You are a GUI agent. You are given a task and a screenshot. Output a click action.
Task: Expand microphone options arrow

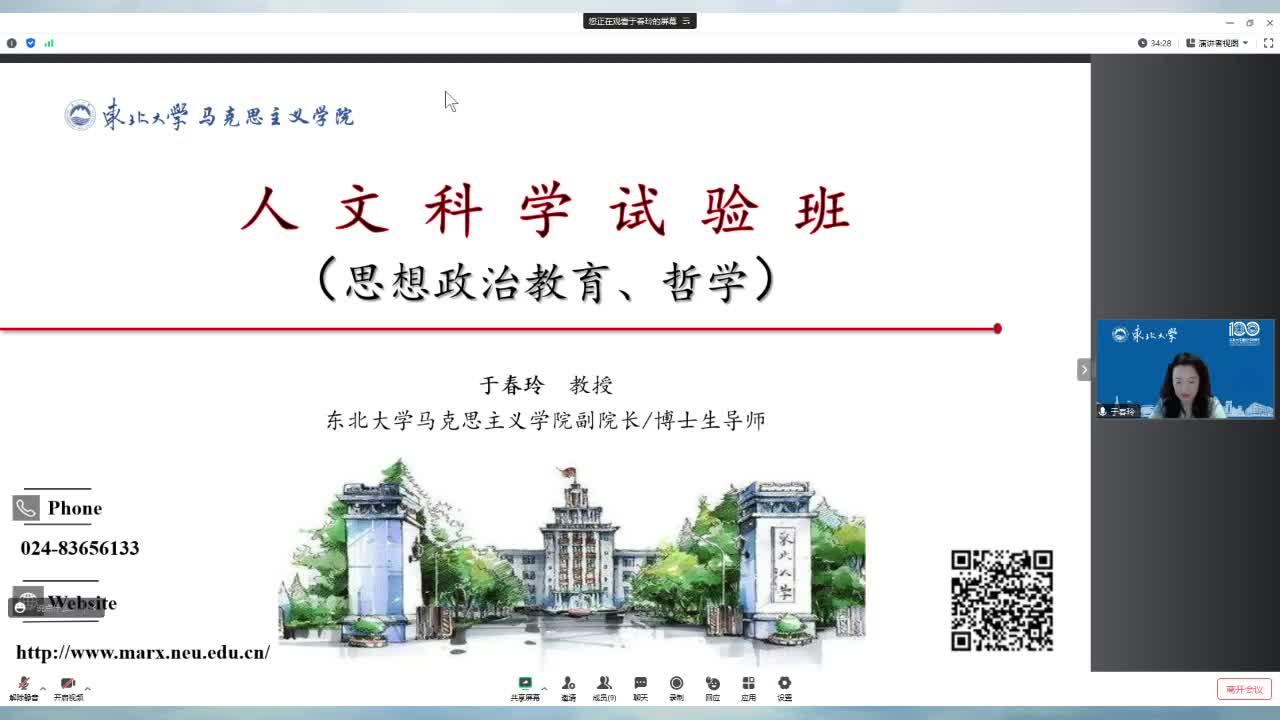pos(43,688)
